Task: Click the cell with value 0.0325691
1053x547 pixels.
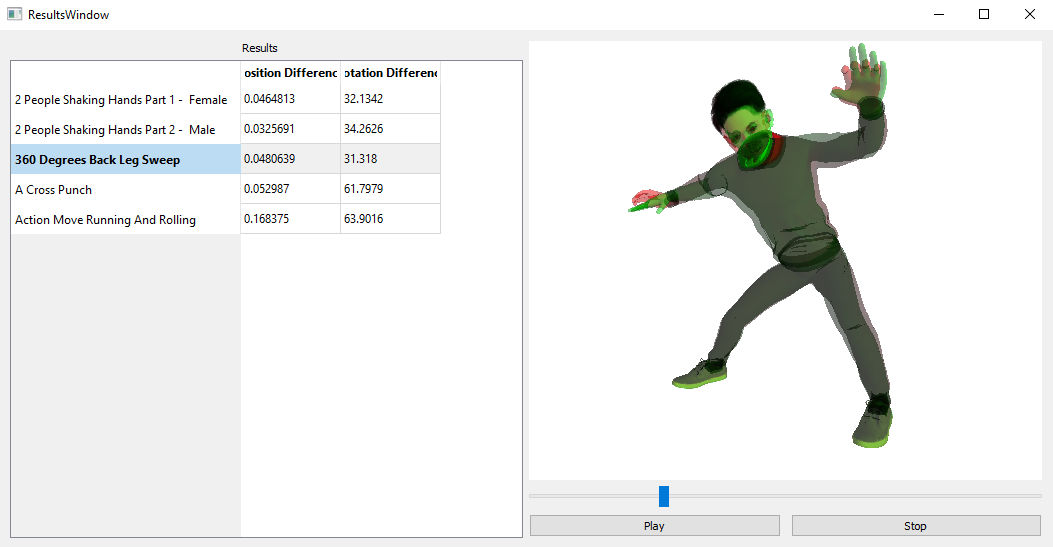Action: pyautogui.click(x=290, y=129)
